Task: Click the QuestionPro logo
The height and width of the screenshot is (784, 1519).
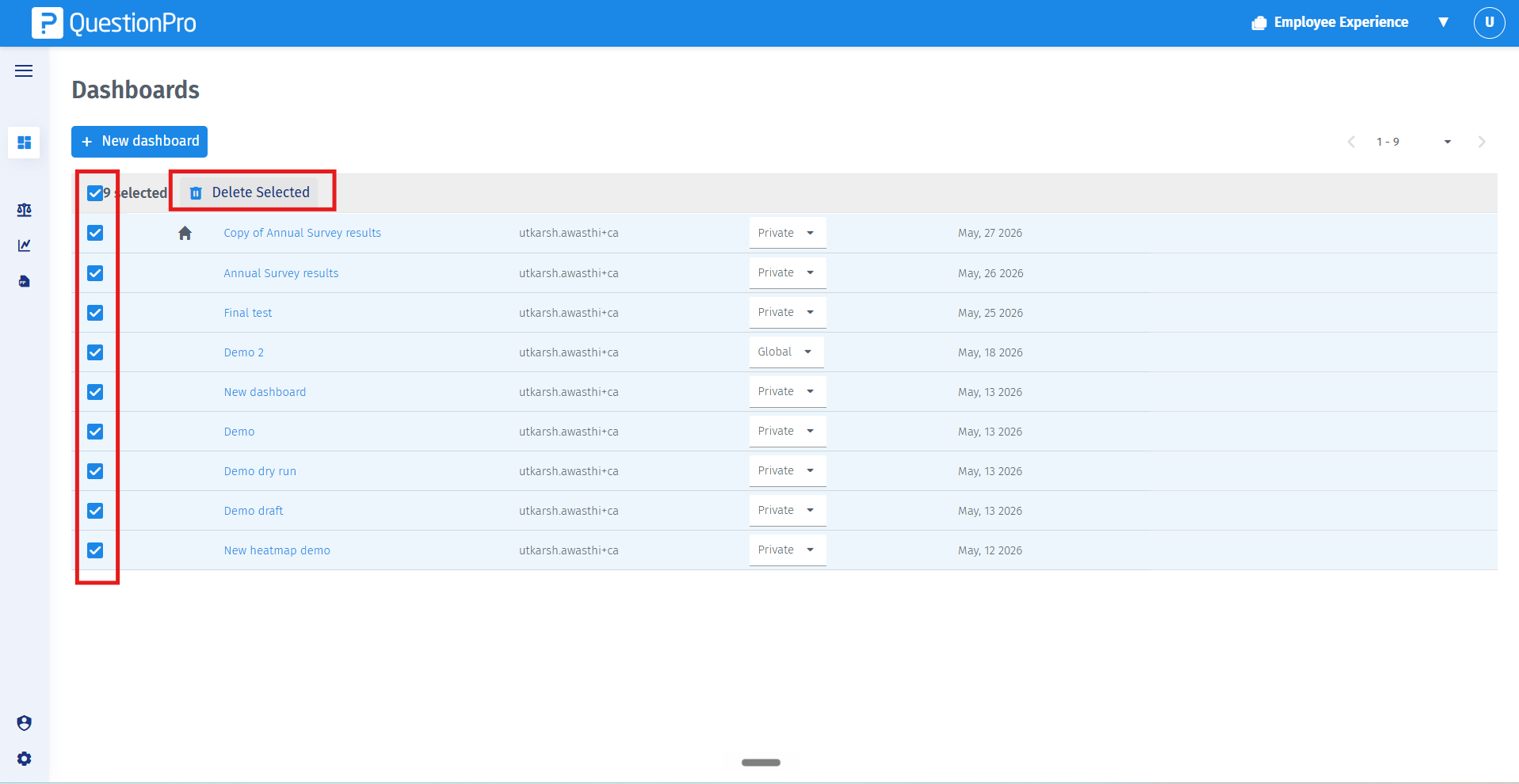Action: pos(114,23)
